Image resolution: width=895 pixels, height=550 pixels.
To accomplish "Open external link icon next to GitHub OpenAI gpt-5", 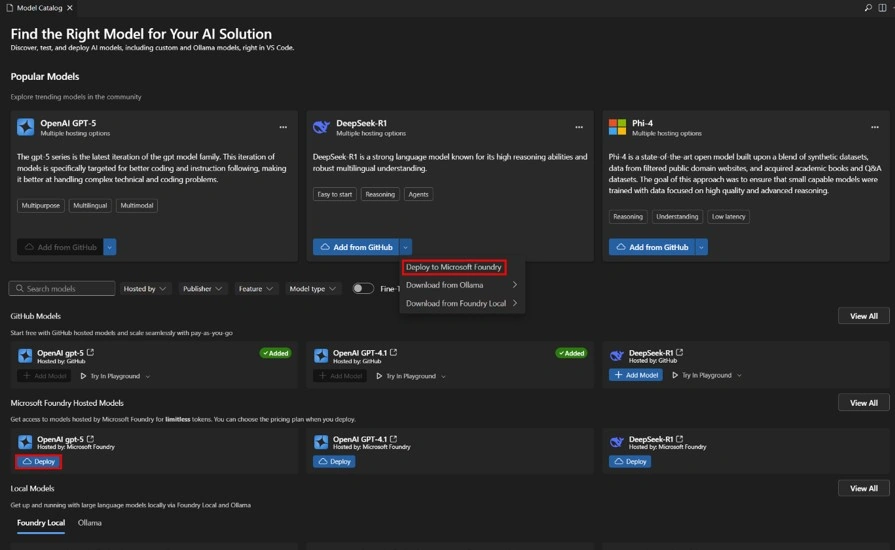I will pyautogui.click(x=90, y=353).
